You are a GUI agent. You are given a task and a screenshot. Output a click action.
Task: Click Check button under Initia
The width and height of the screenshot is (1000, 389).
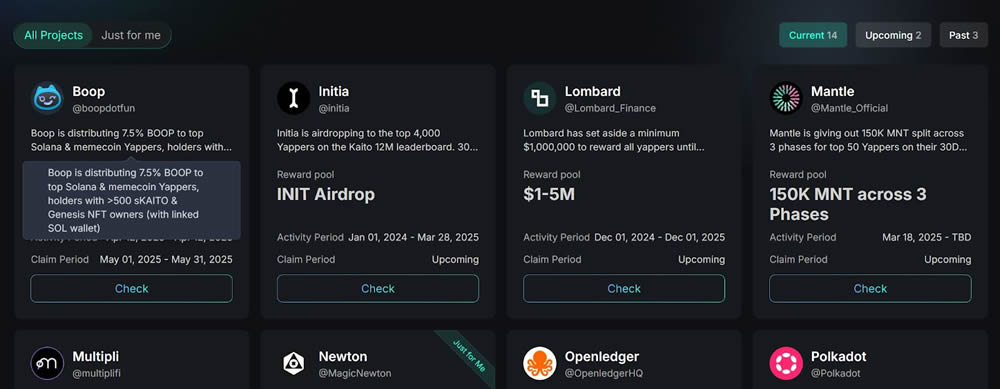tap(378, 289)
